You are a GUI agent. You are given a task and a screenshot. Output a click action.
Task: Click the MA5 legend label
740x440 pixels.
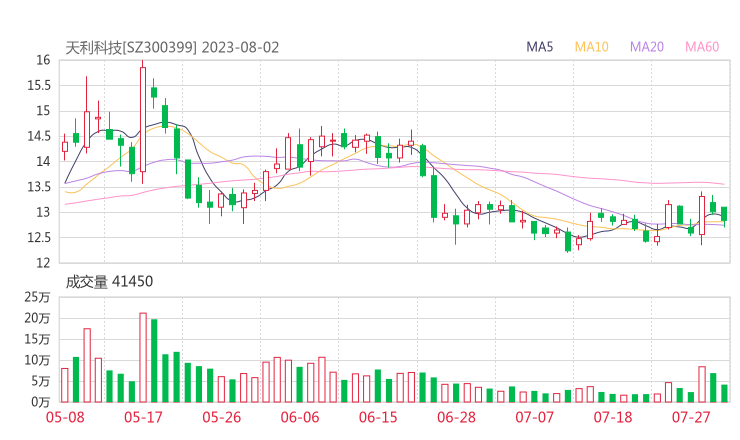point(539,47)
